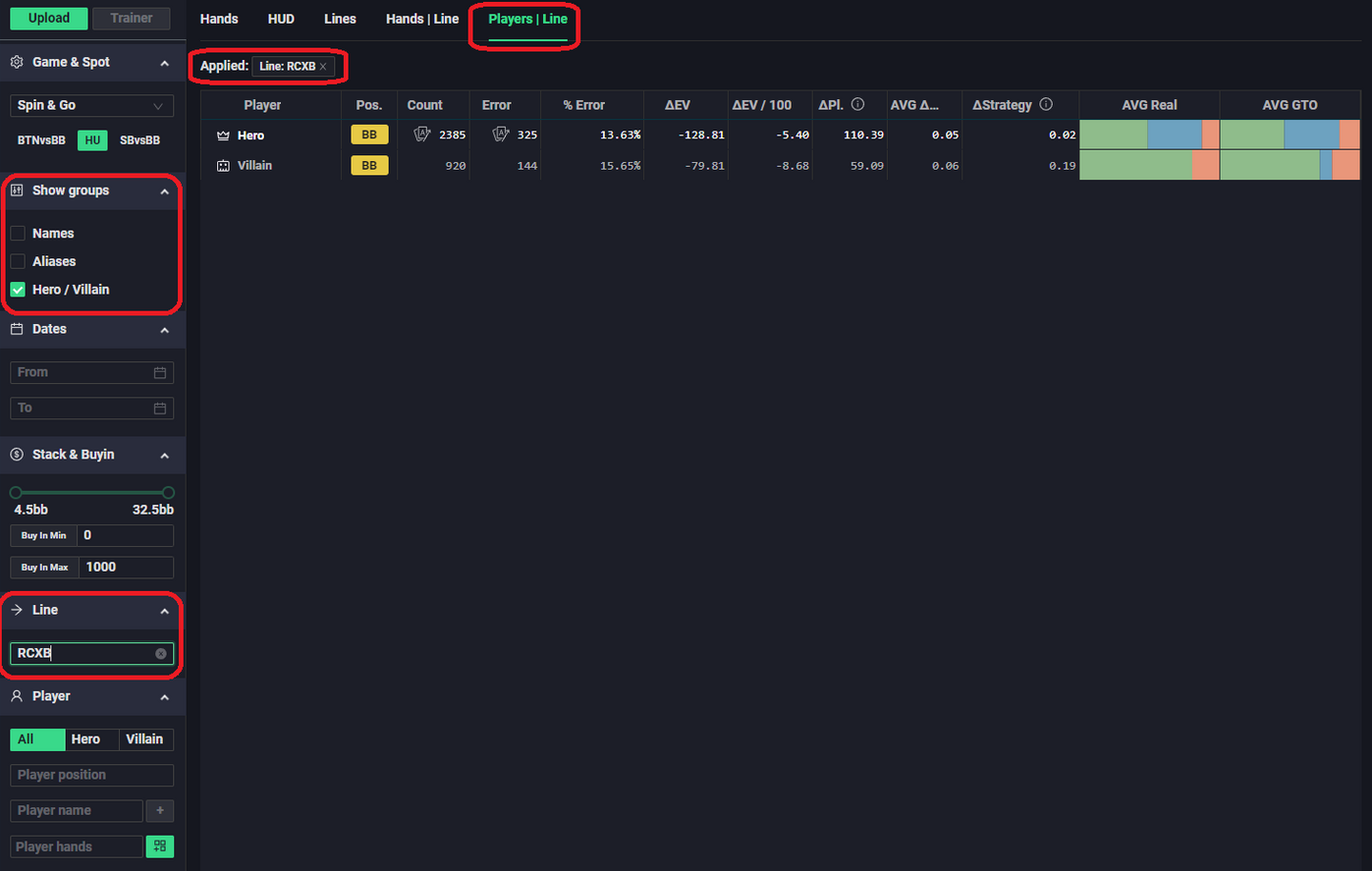Switch to the HUD tab
1372x871 pixels.
coord(281,19)
